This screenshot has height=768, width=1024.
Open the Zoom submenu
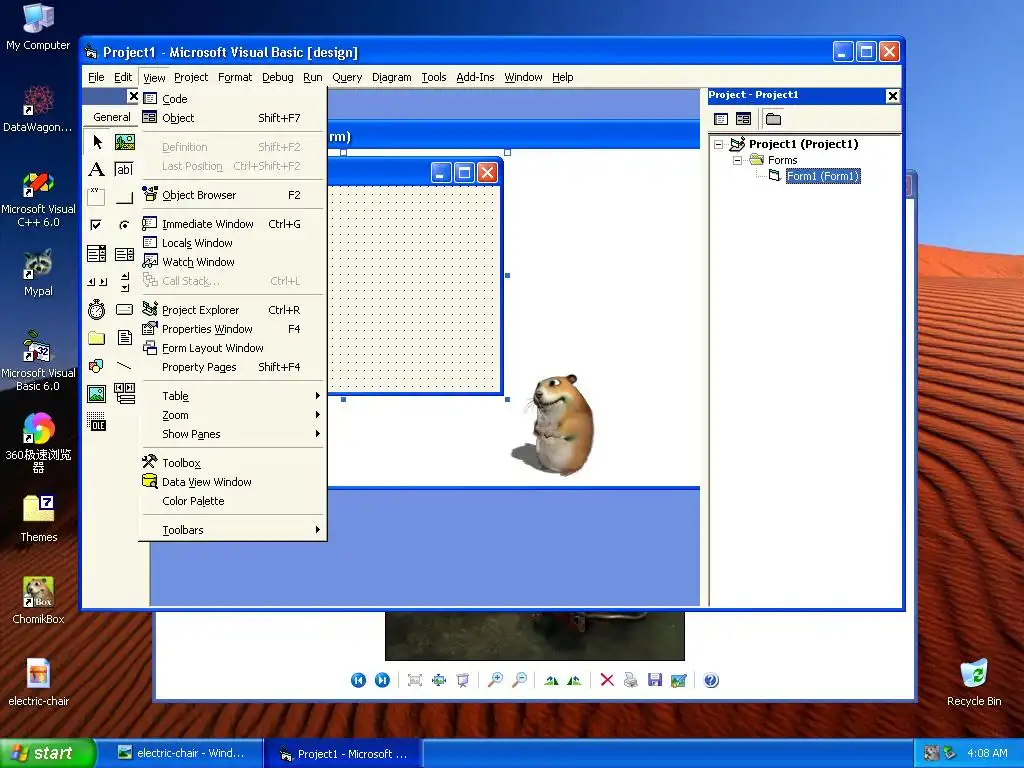coord(232,415)
